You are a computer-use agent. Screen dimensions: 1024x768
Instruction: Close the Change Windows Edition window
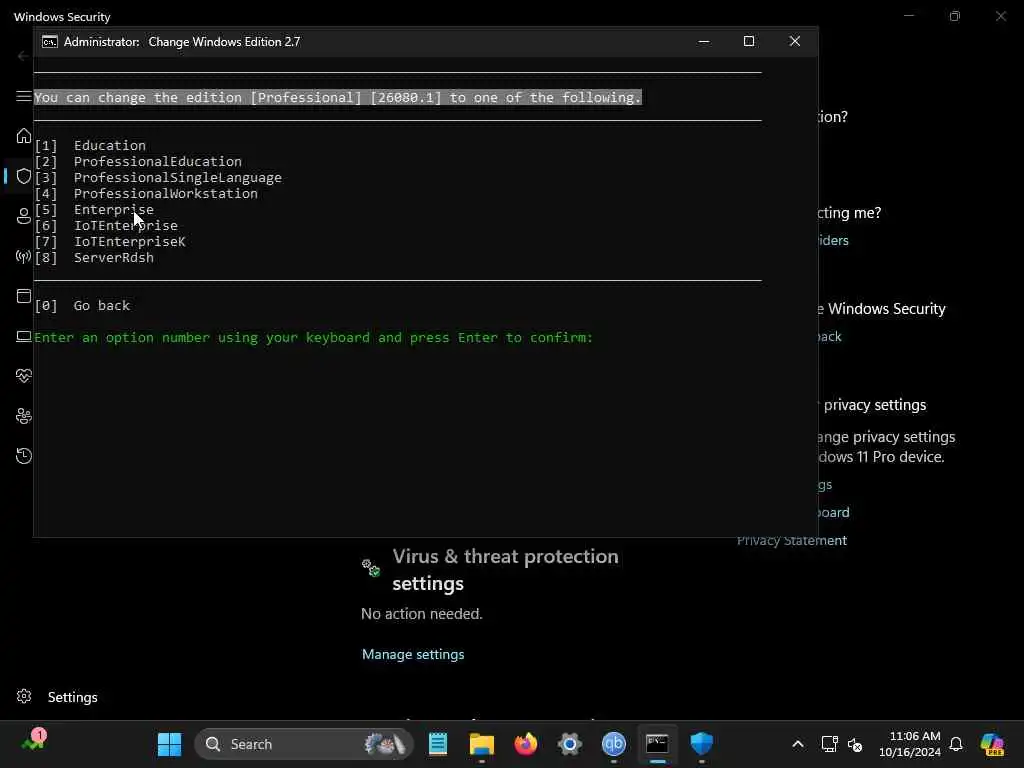pyautogui.click(x=795, y=41)
